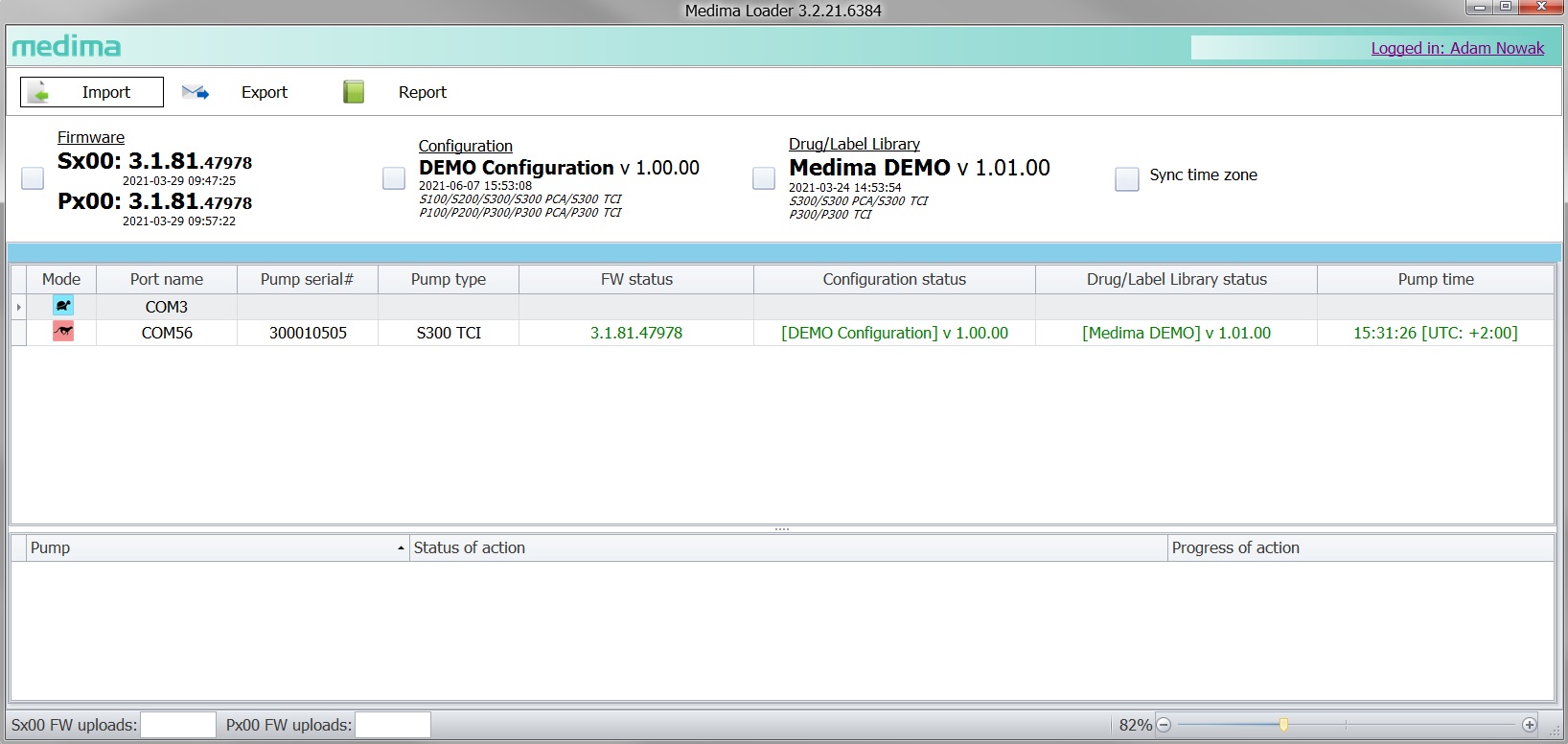Click the Firmware heading link
1568x744 pixels.
[x=91, y=137]
